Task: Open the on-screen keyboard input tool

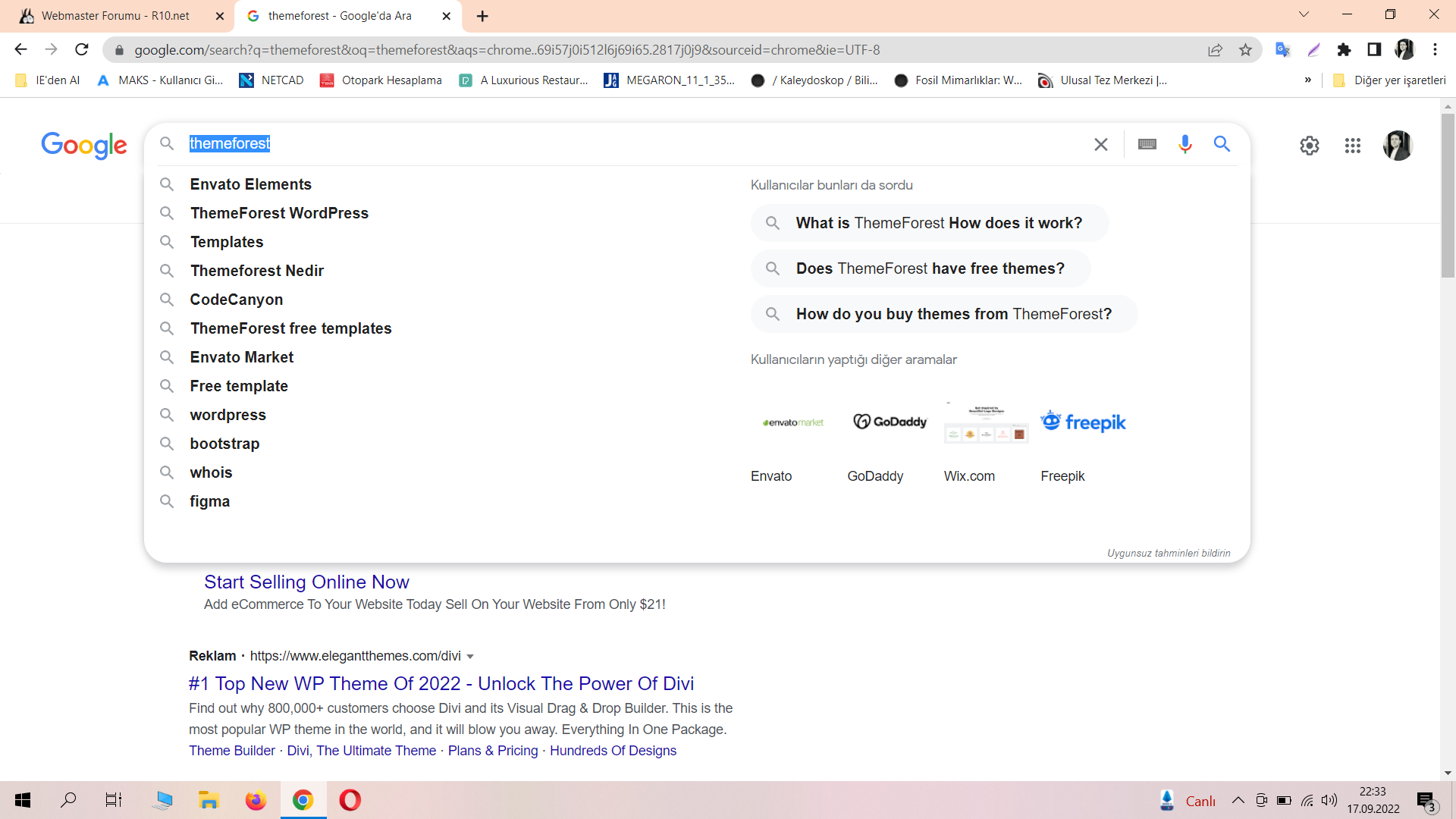Action: pos(1147,144)
